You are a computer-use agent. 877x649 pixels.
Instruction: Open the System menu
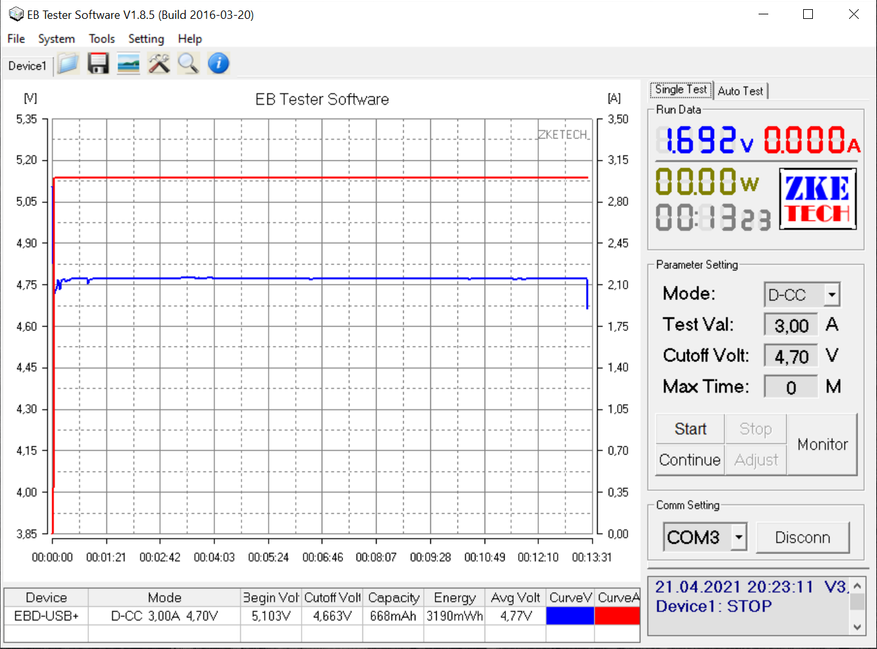point(56,39)
